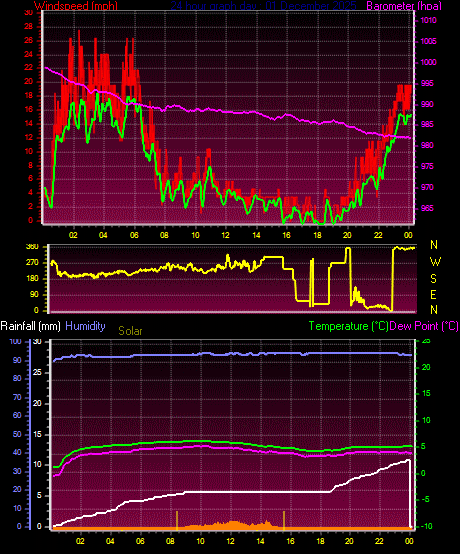Click the 1000 barometer axis value
This screenshot has height=554, width=460.
coord(428,62)
